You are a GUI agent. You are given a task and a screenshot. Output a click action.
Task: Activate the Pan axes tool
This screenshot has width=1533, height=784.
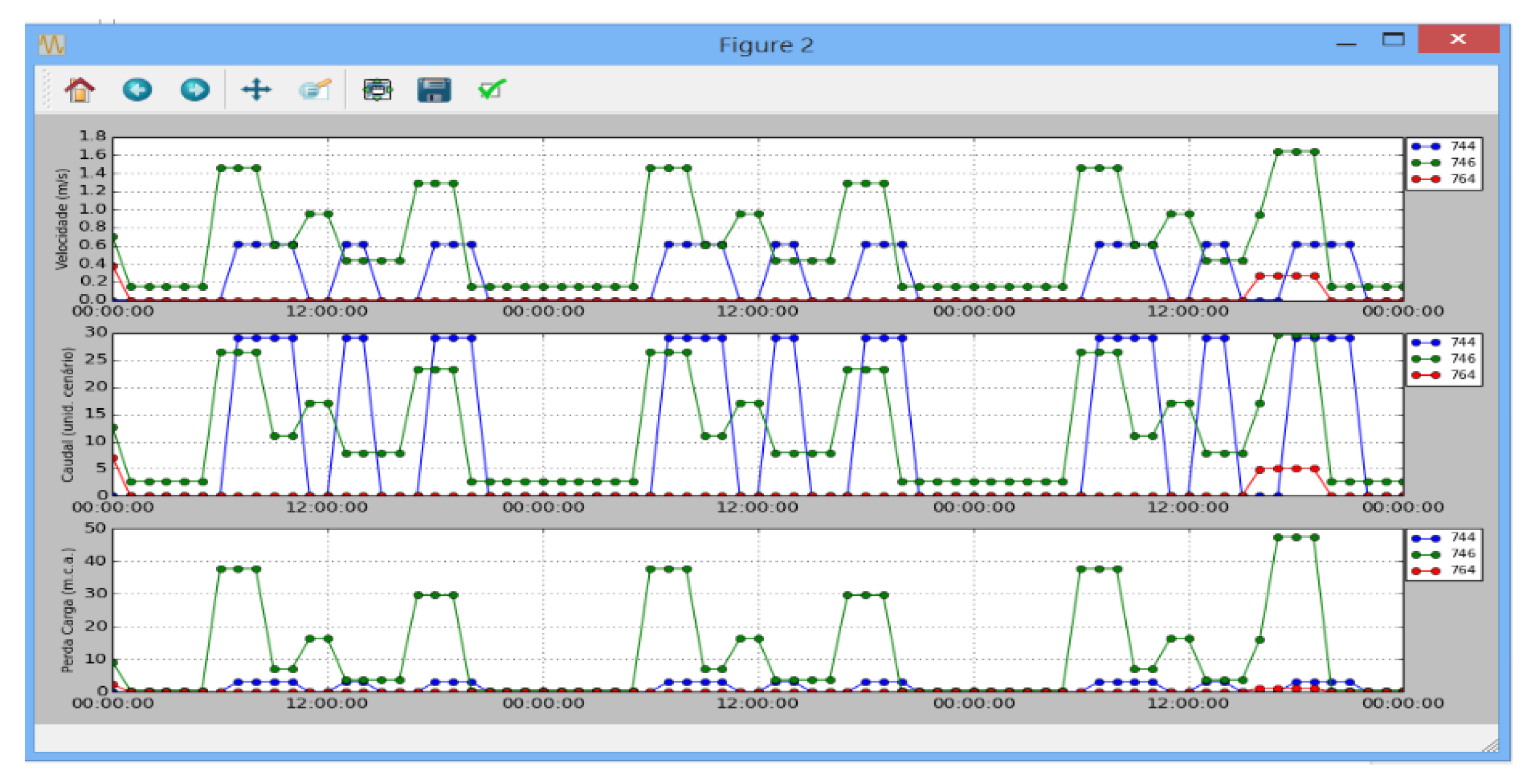256,90
